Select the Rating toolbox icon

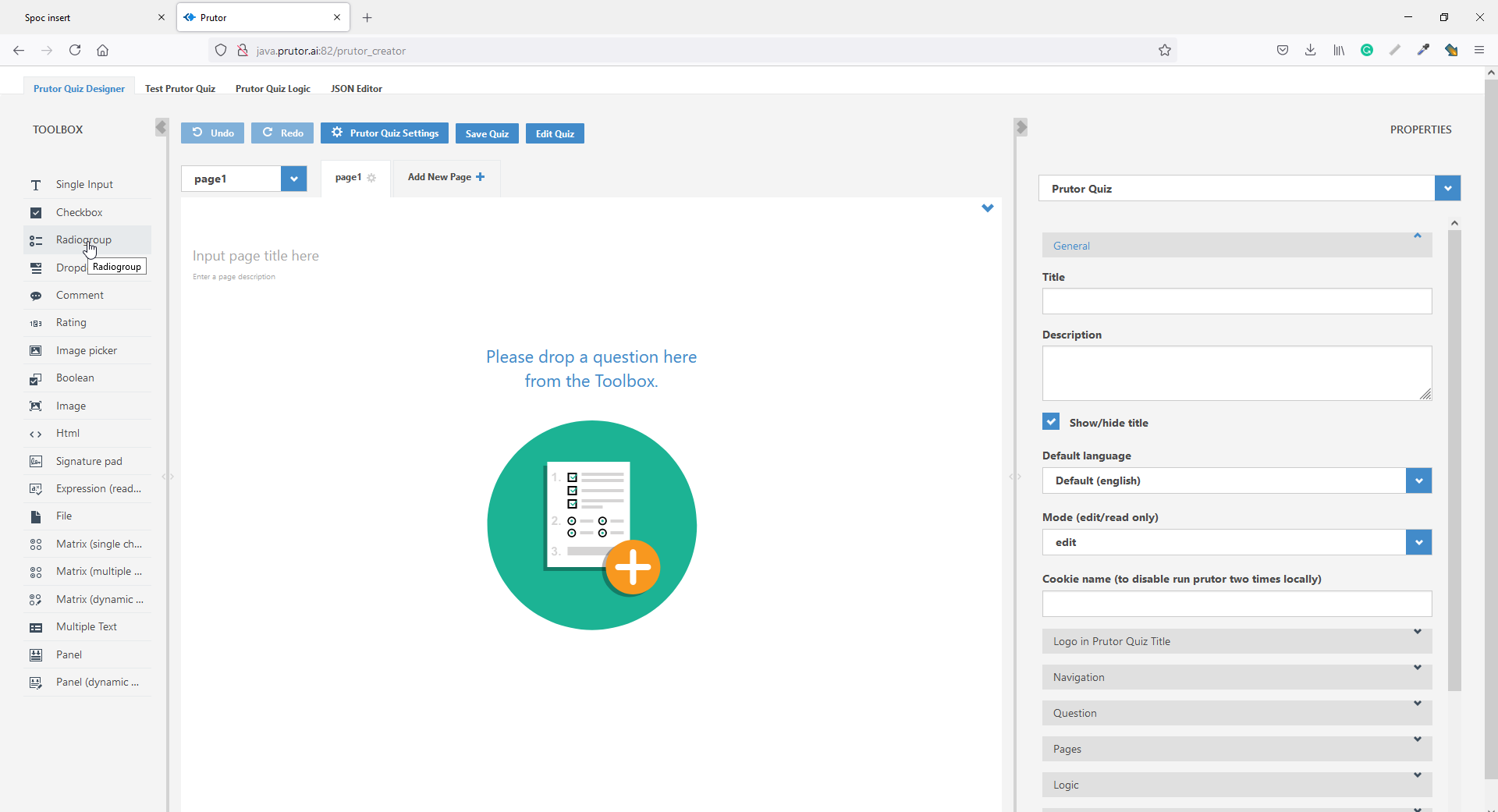[x=36, y=323]
